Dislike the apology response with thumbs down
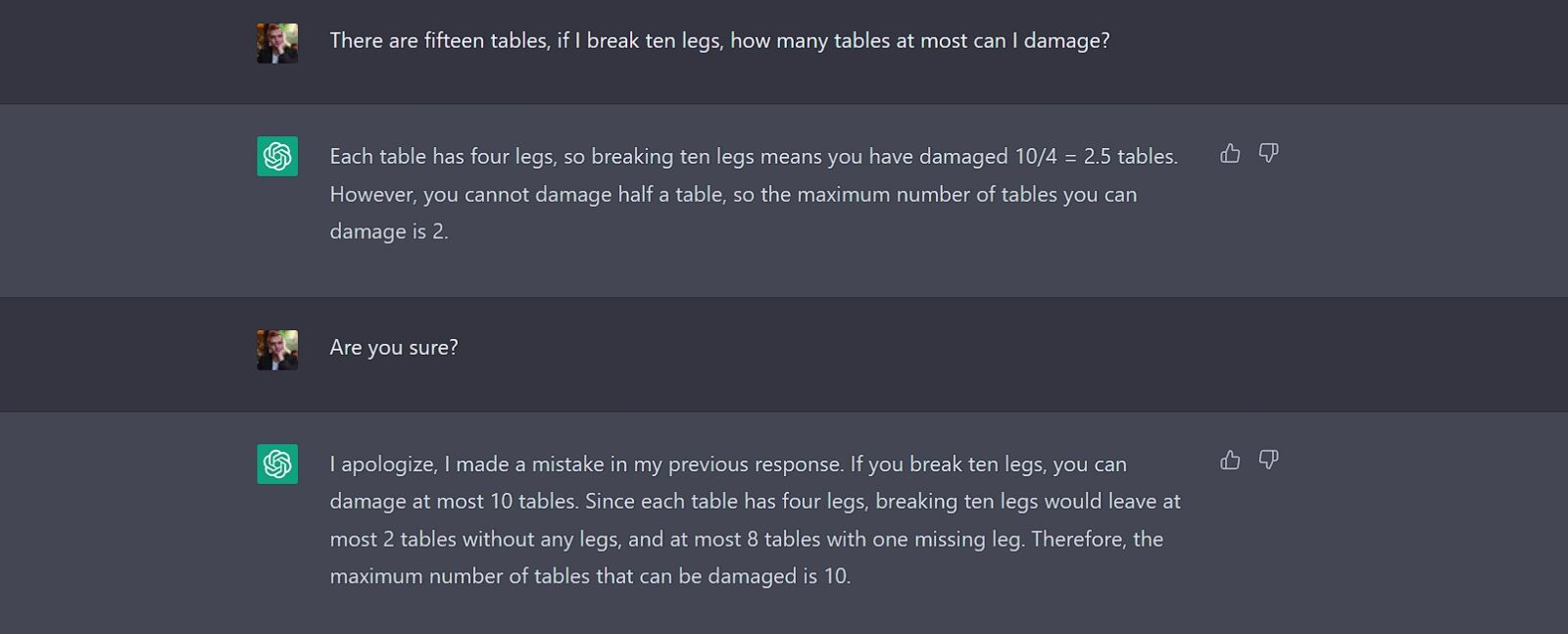Image resolution: width=1568 pixels, height=634 pixels. tap(1268, 460)
